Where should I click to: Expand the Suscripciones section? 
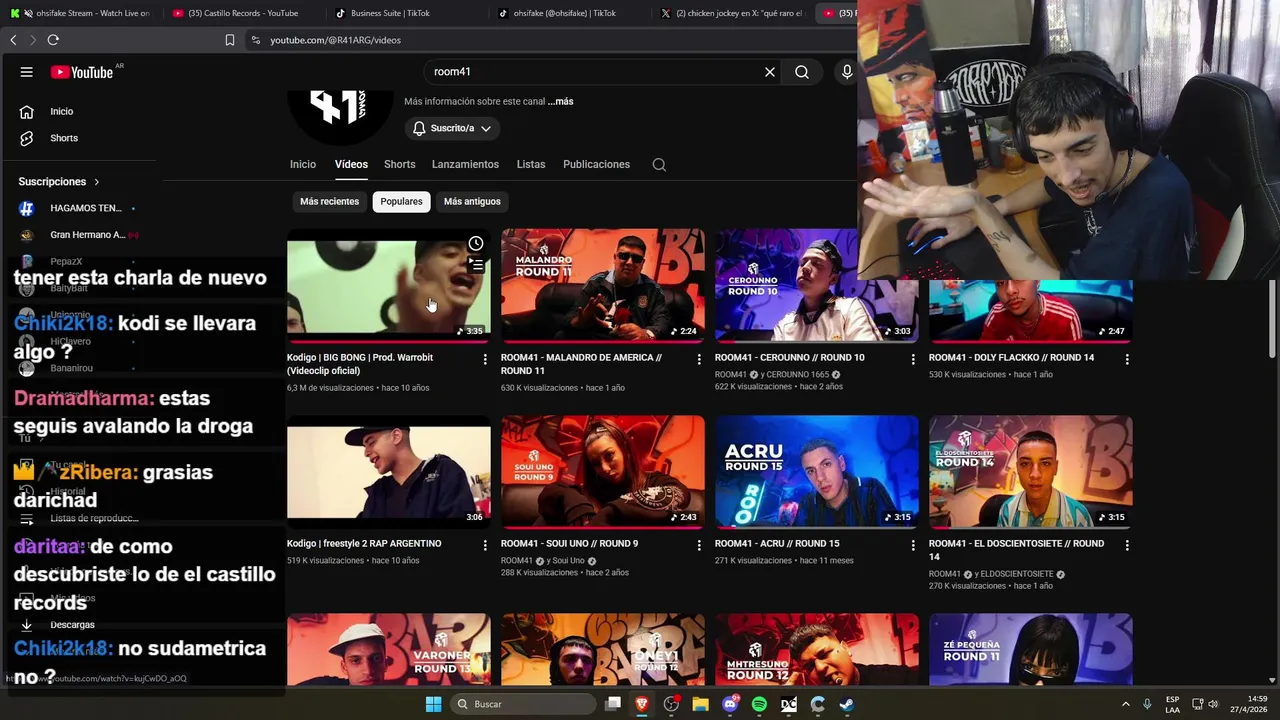click(x=59, y=182)
